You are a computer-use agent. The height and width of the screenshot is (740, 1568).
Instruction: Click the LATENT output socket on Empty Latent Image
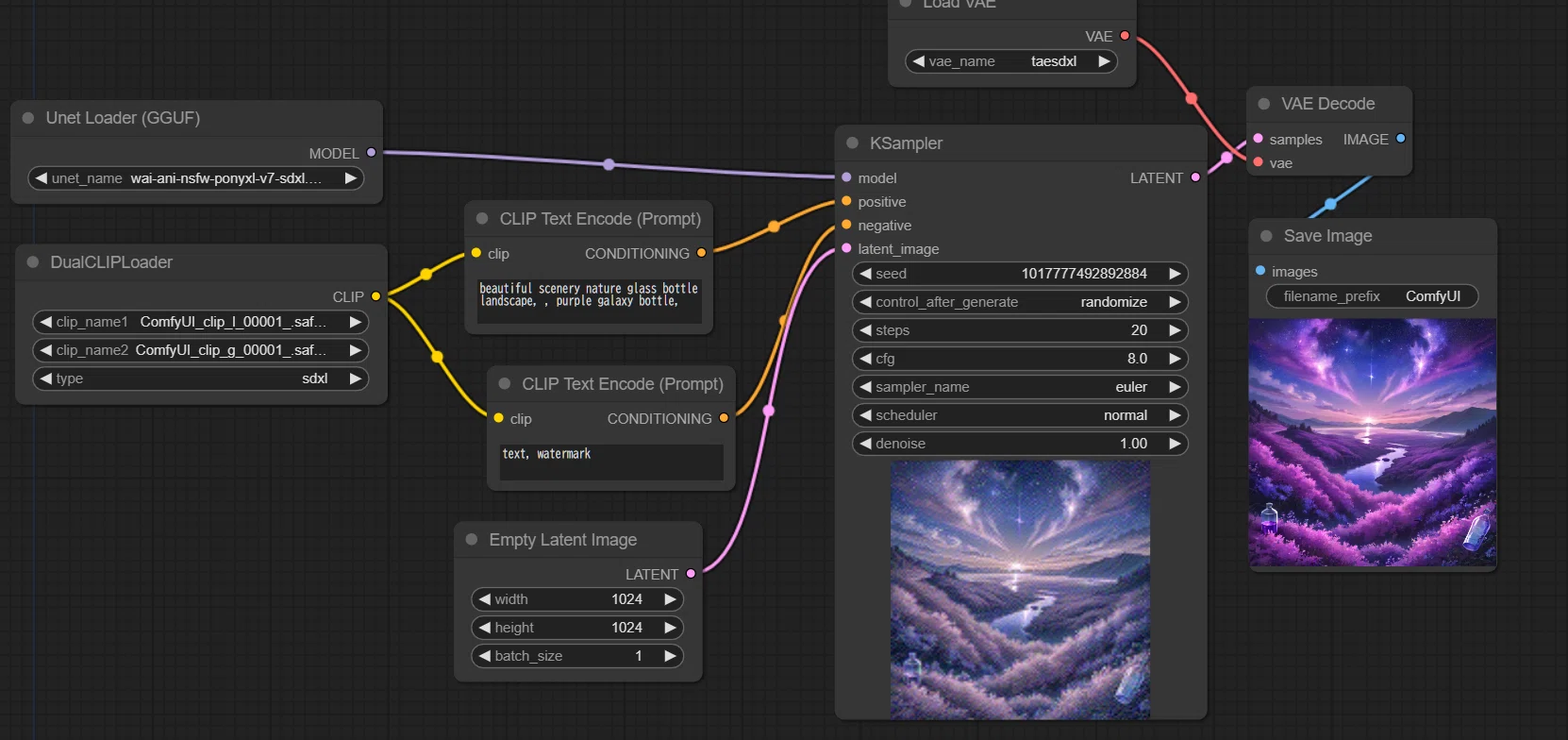[x=691, y=574]
